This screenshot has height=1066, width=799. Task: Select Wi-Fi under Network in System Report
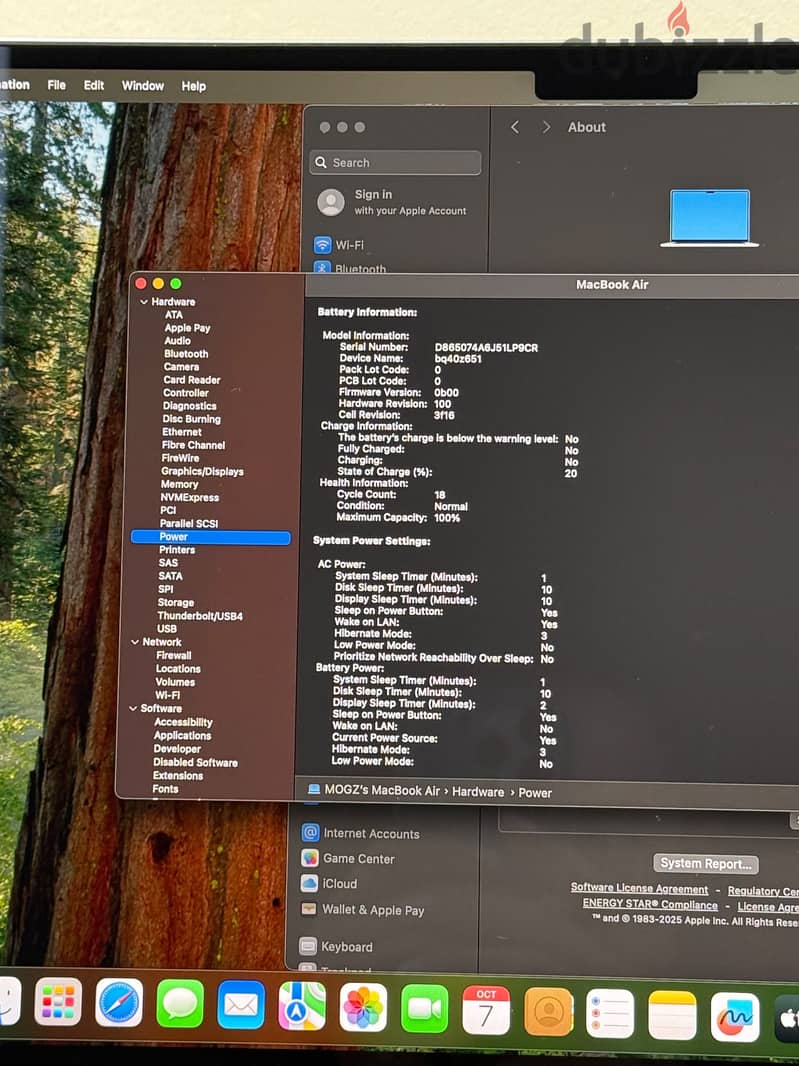167,695
